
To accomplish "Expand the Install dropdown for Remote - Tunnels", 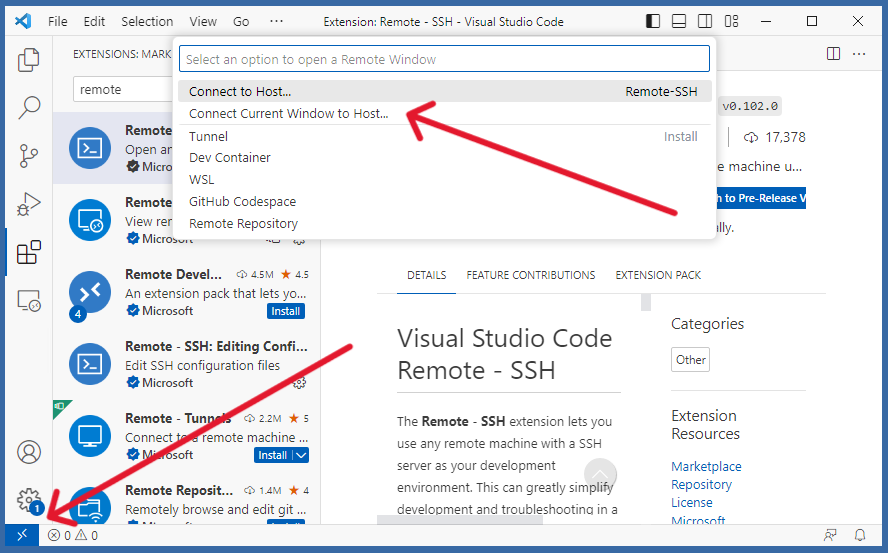I will (x=299, y=455).
